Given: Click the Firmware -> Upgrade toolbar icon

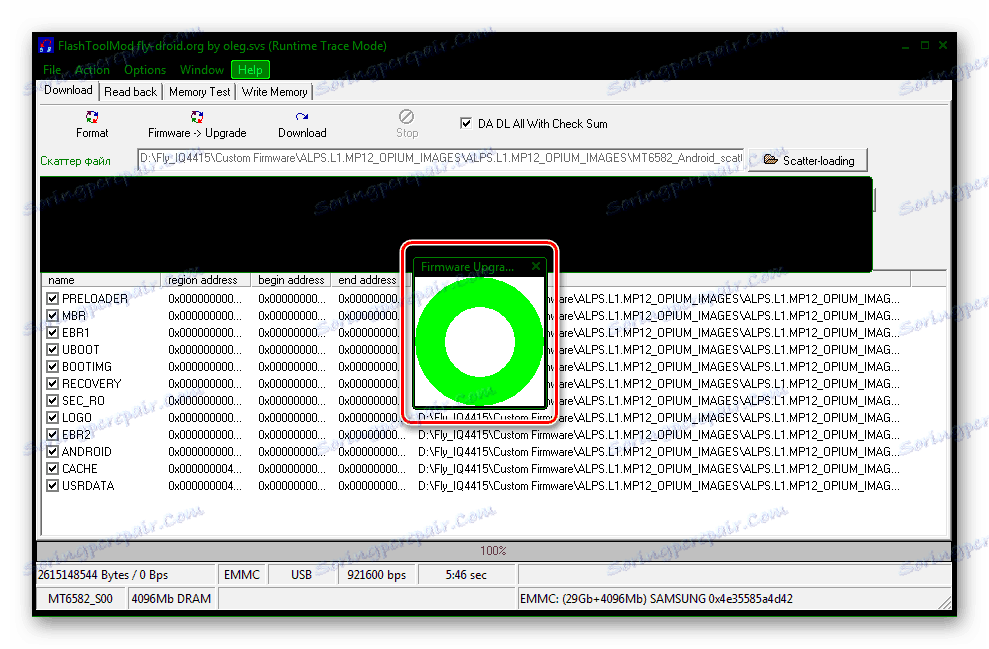Looking at the screenshot, I should pyautogui.click(x=197, y=117).
